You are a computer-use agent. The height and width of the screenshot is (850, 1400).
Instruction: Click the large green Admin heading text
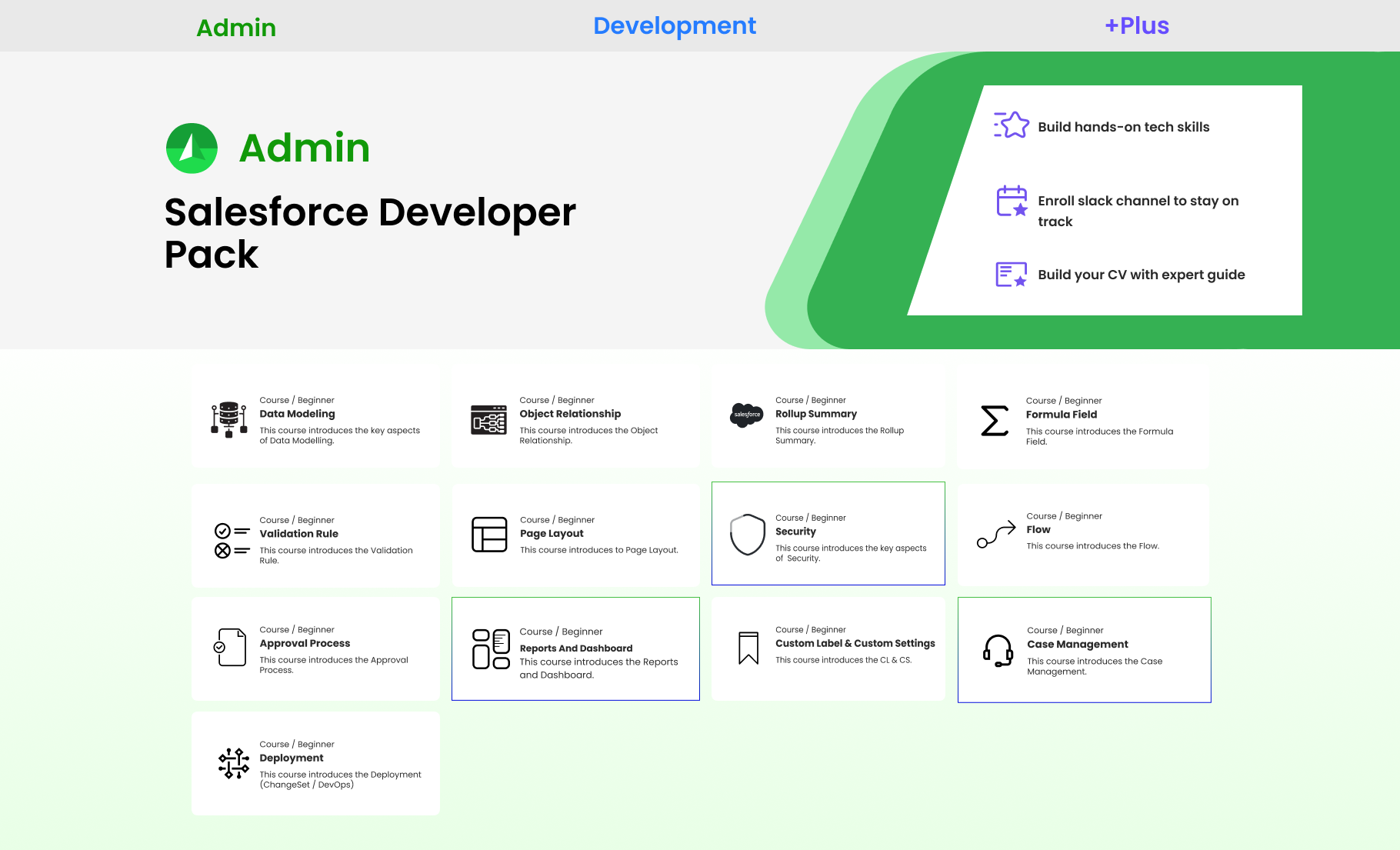305,148
